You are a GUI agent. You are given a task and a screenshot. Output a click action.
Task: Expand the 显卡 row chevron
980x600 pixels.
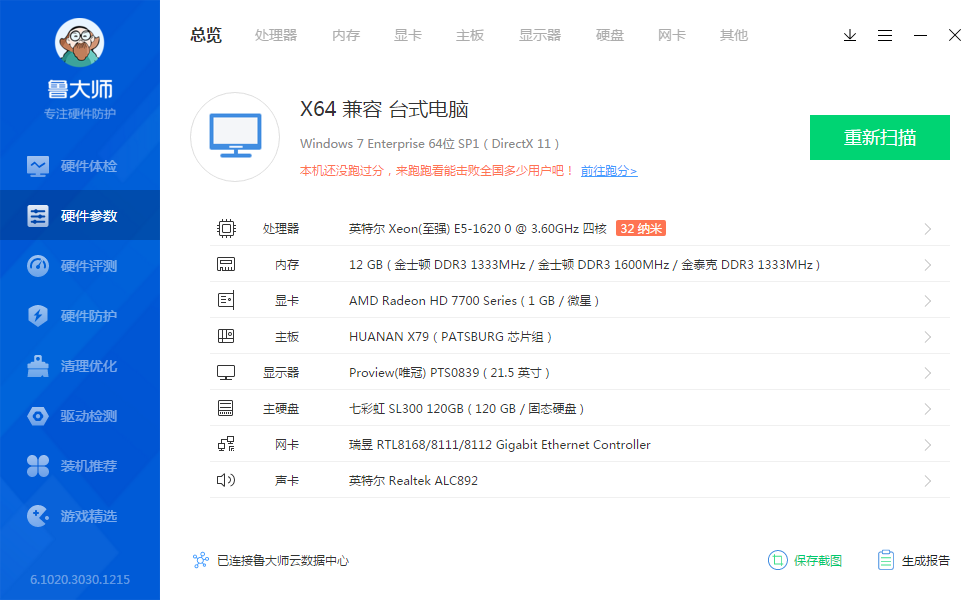click(928, 301)
